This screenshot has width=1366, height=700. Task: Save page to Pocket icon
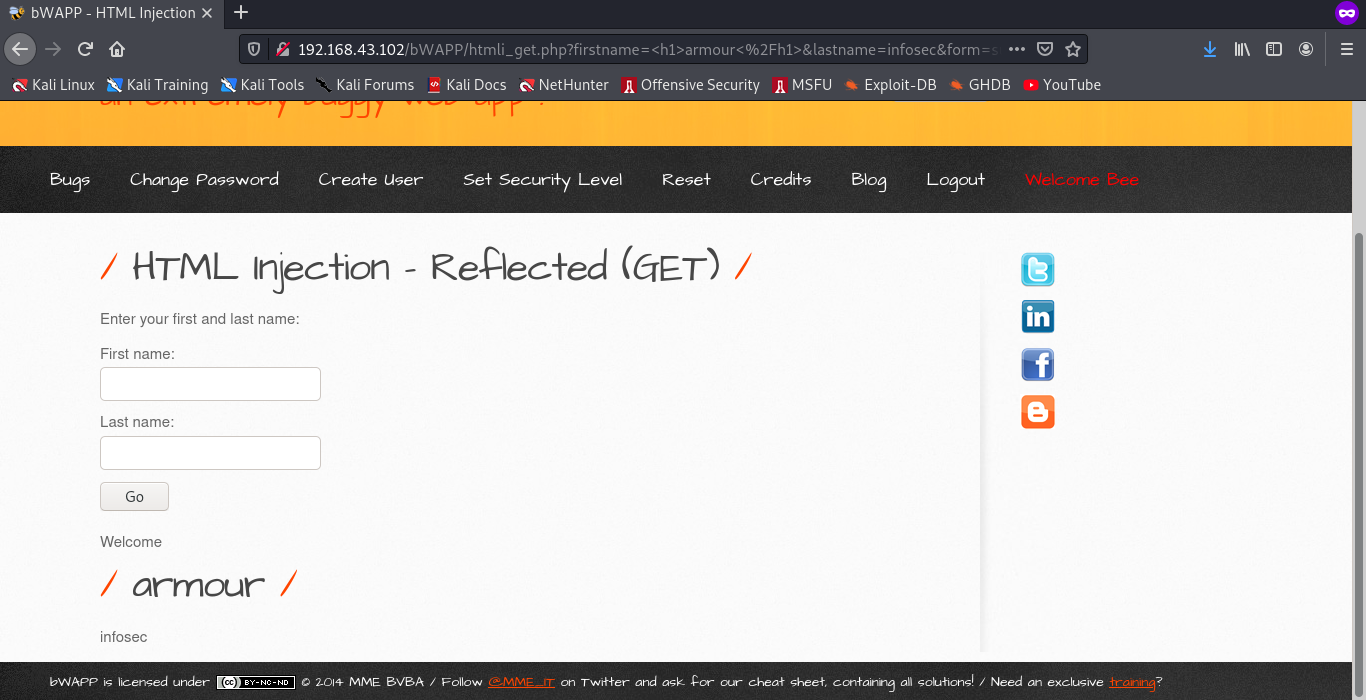pyautogui.click(x=1044, y=49)
